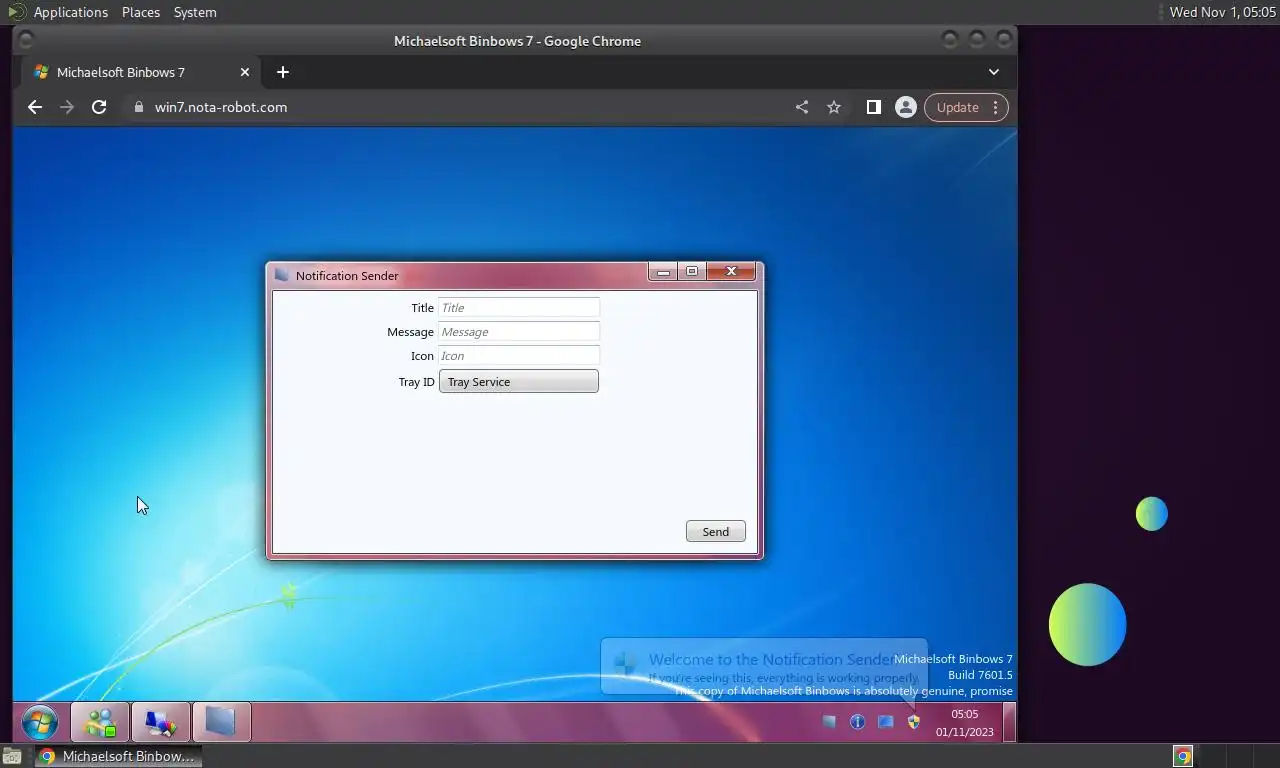Screen dimensions: 1280x768
Task: Open Chrome three-dot menu
Action: (x=995, y=107)
